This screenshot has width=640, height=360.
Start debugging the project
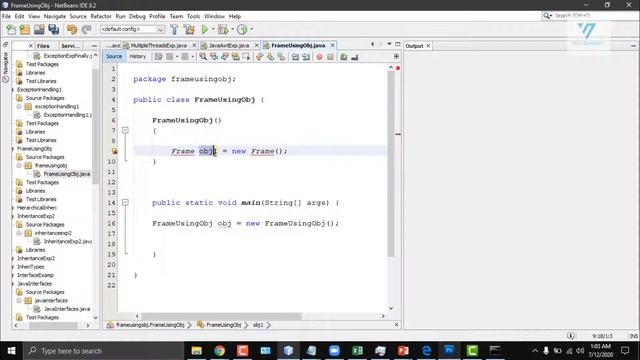click(223, 29)
